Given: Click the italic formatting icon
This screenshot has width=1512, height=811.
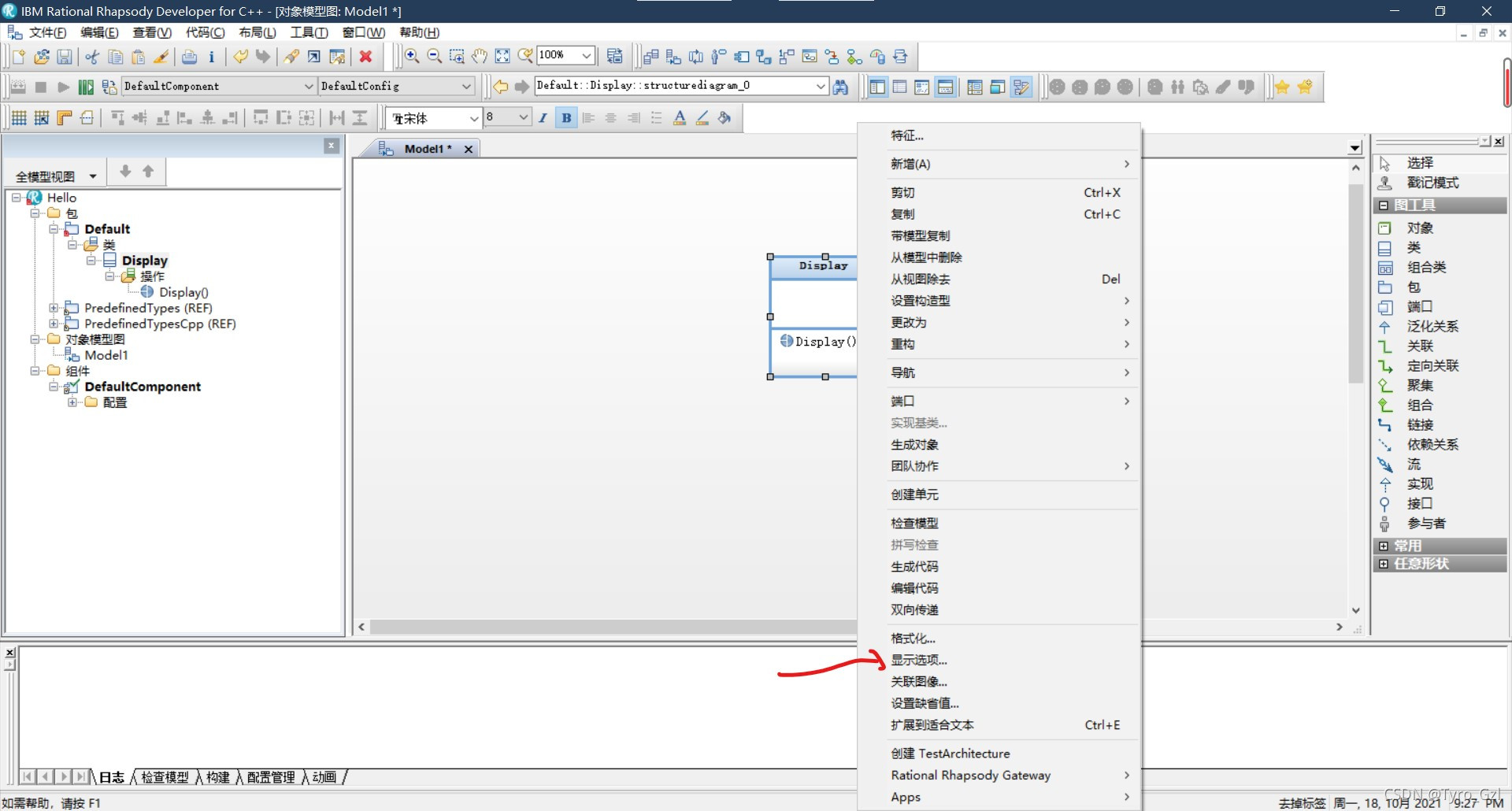Looking at the screenshot, I should coord(543,118).
